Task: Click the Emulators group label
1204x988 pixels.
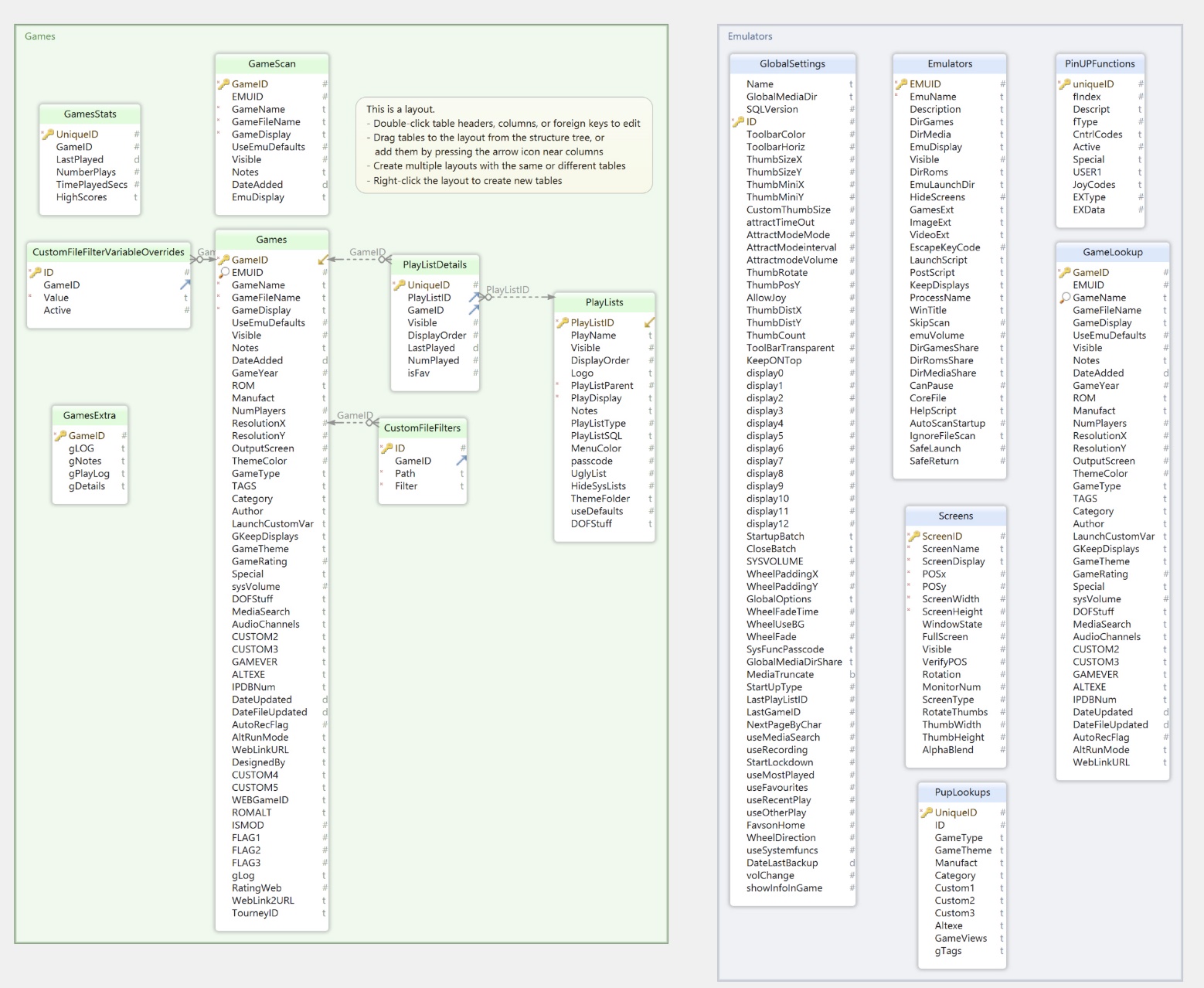Action: [x=750, y=36]
